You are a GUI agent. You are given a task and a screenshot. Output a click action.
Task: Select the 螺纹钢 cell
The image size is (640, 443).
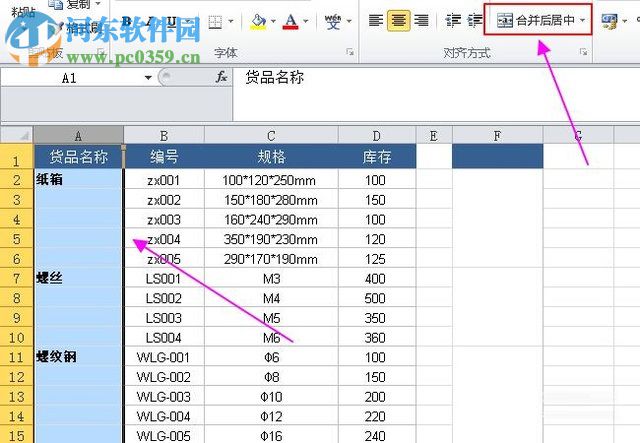(x=78, y=357)
